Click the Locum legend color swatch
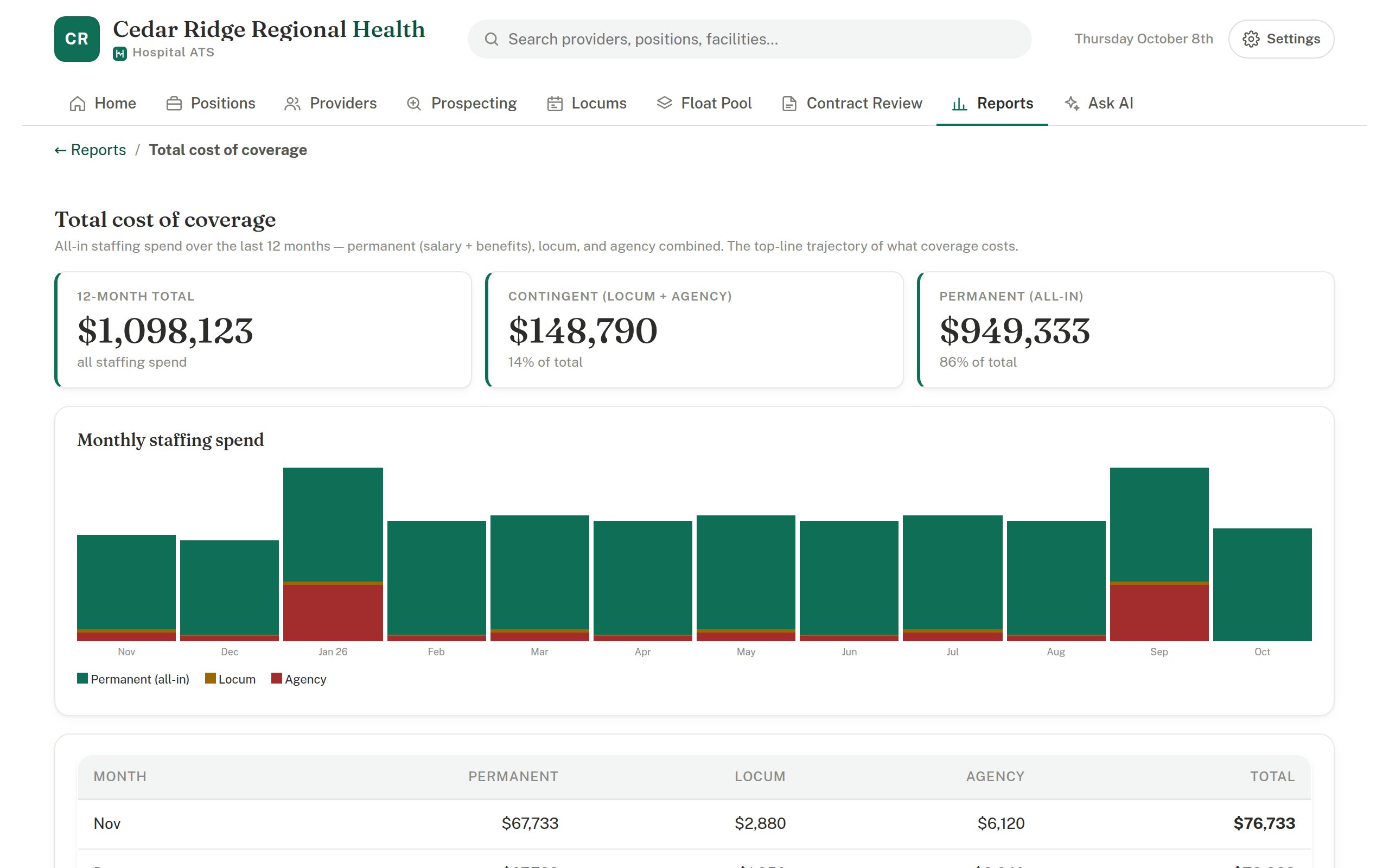 point(210,679)
